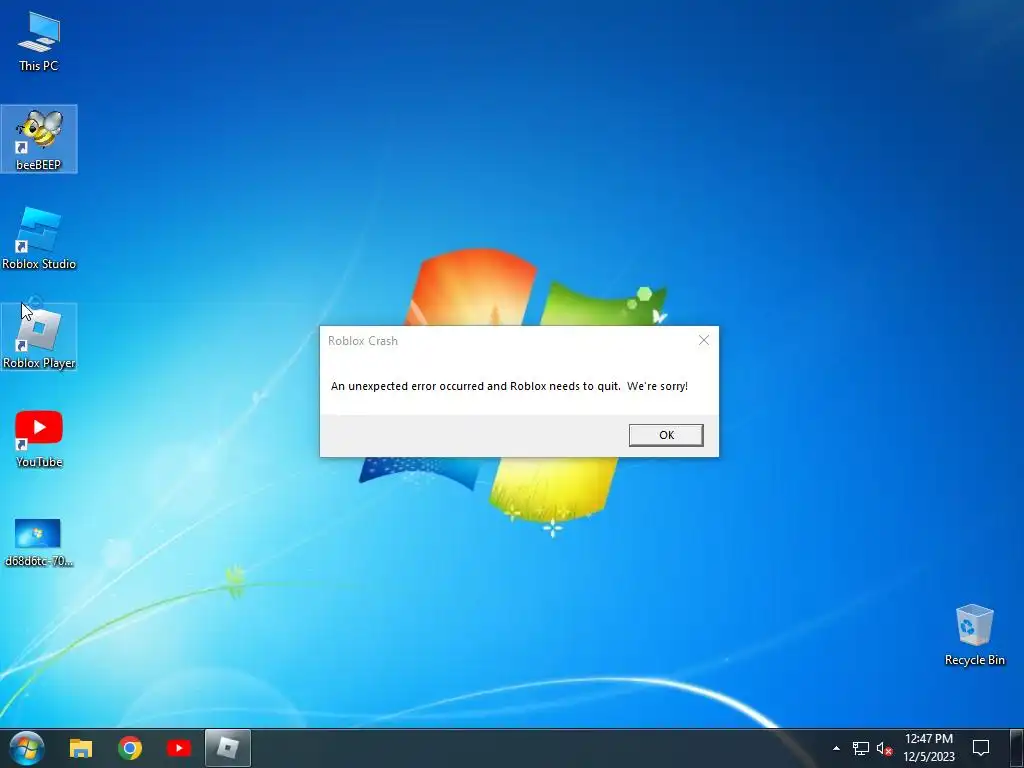Open the YouTube taskbar shortcut

click(x=178, y=748)
